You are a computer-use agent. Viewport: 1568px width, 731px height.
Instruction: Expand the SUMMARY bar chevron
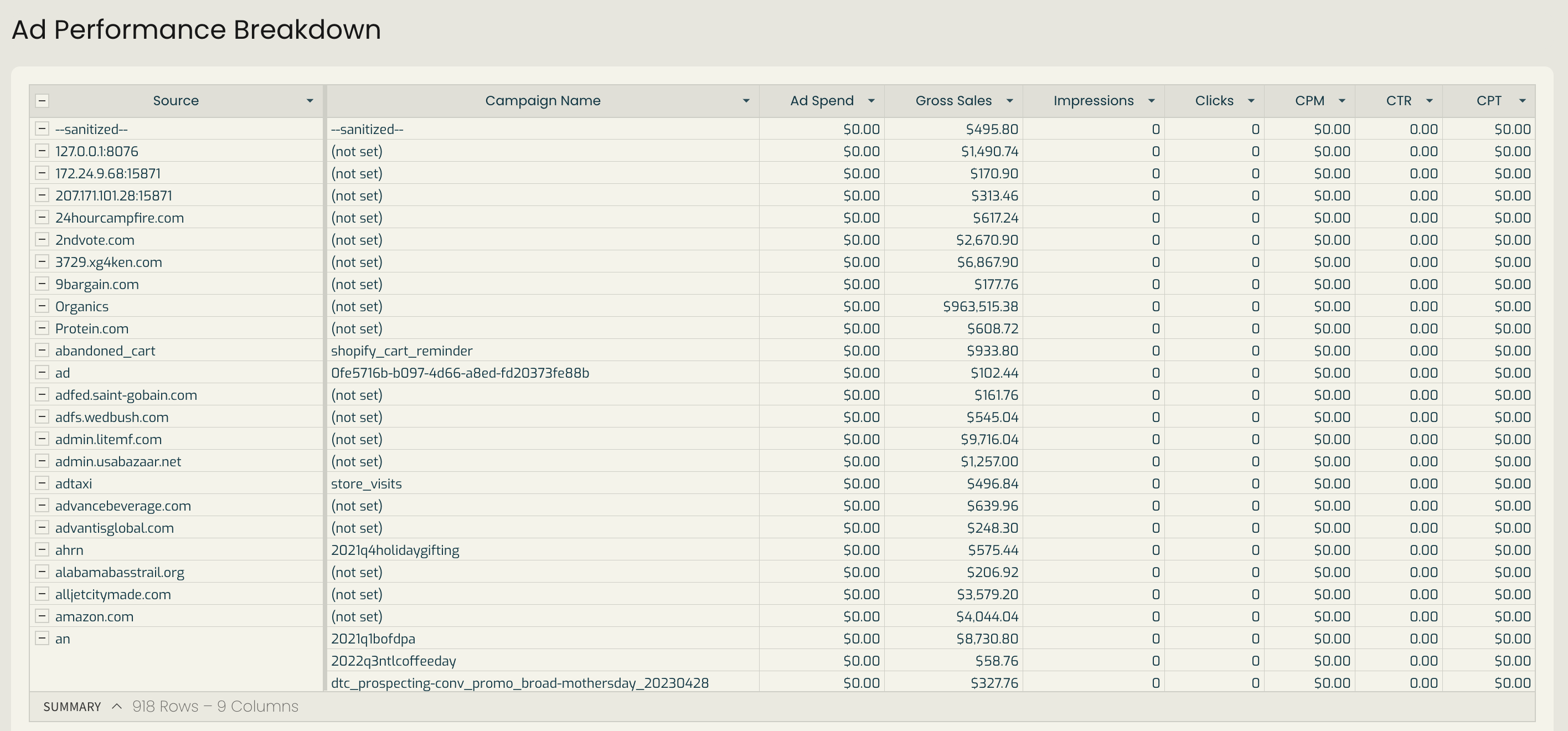tap(117, 707)
